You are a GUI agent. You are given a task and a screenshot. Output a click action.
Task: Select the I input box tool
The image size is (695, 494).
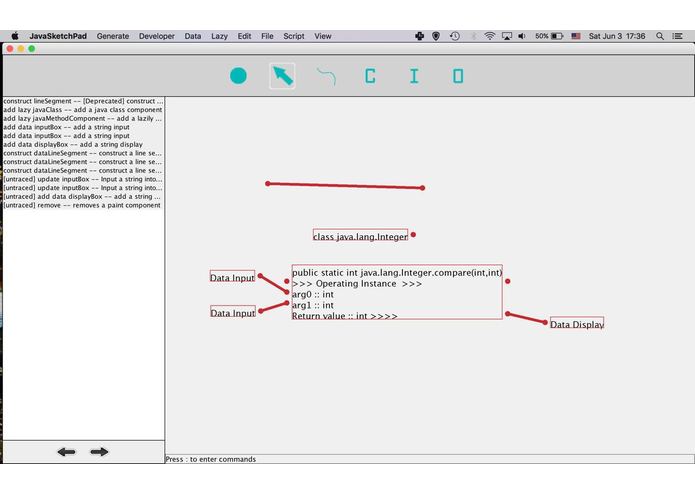[x=414, y=76]
